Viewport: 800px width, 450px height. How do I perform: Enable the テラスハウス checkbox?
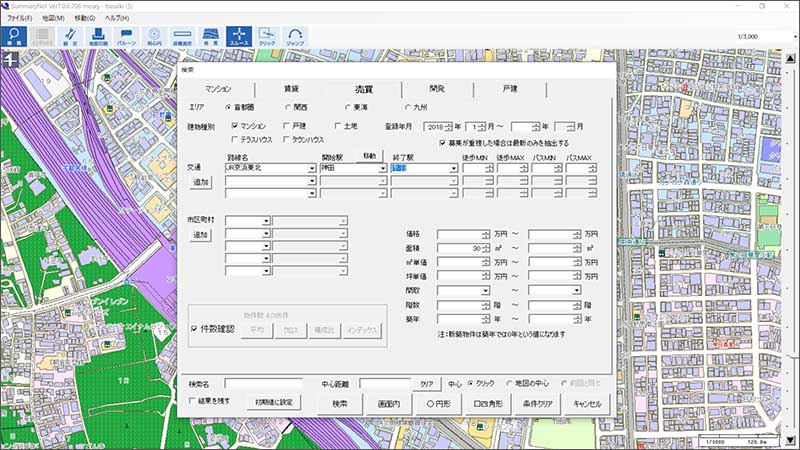(235, 139)
